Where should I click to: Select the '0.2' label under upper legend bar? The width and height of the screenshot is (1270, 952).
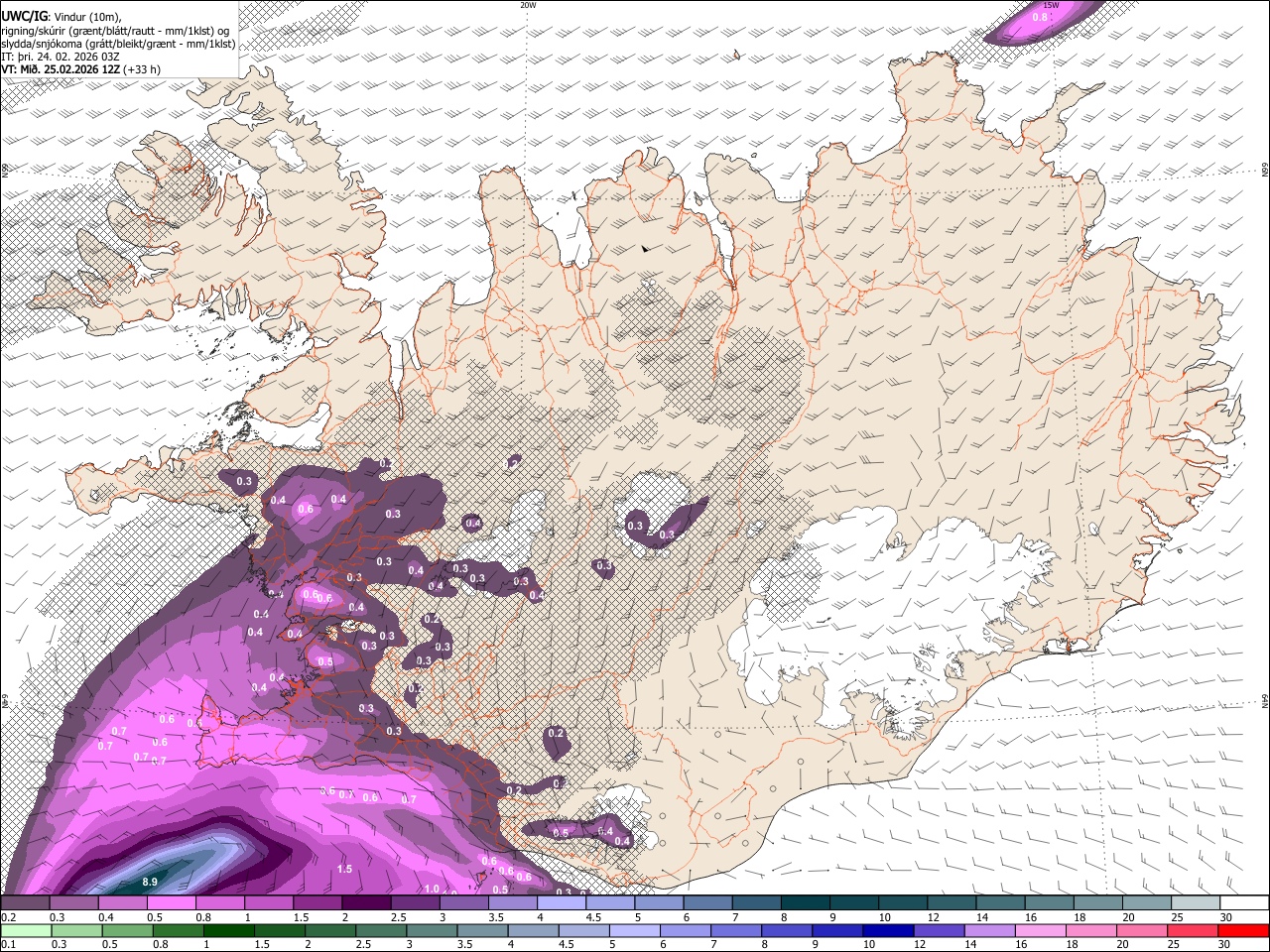click(8, 917)
